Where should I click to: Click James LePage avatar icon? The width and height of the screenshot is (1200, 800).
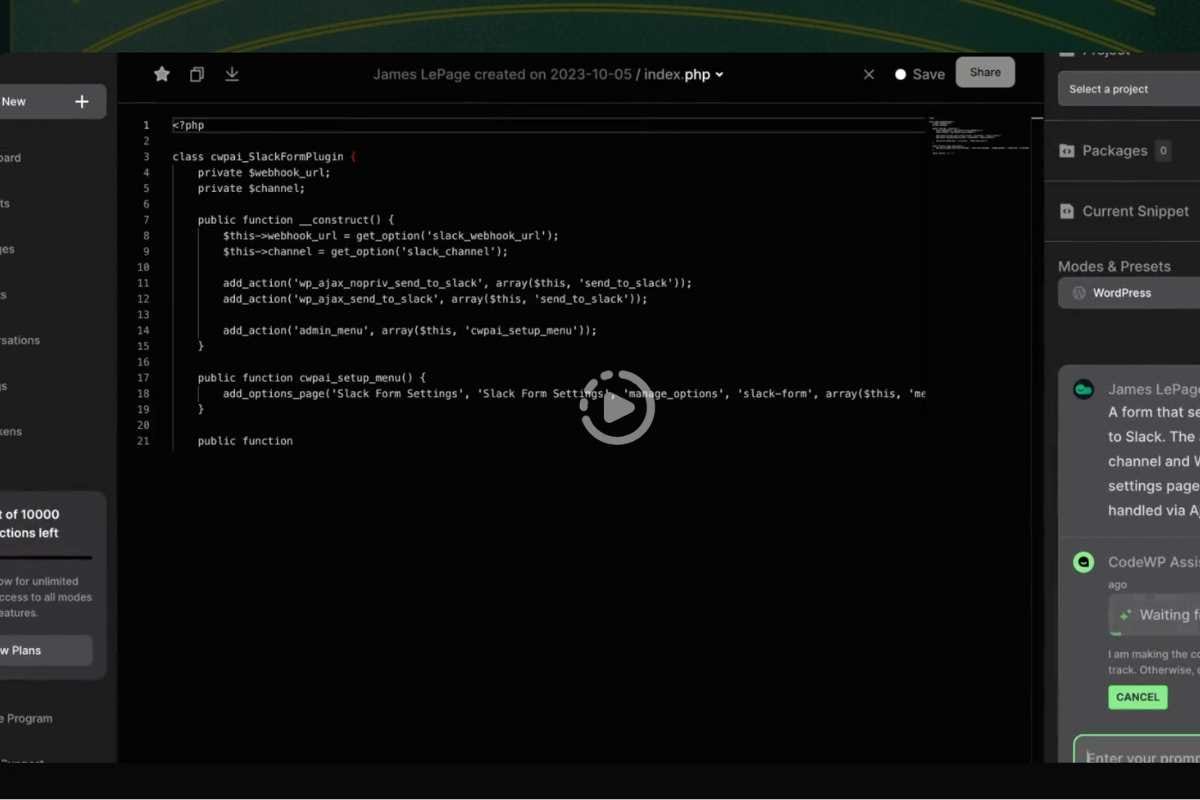click(1083, 389)
